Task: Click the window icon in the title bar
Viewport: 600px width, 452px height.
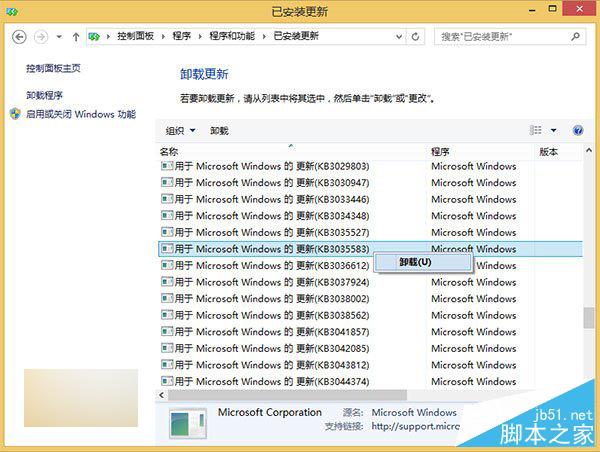Action: [11, 11]
